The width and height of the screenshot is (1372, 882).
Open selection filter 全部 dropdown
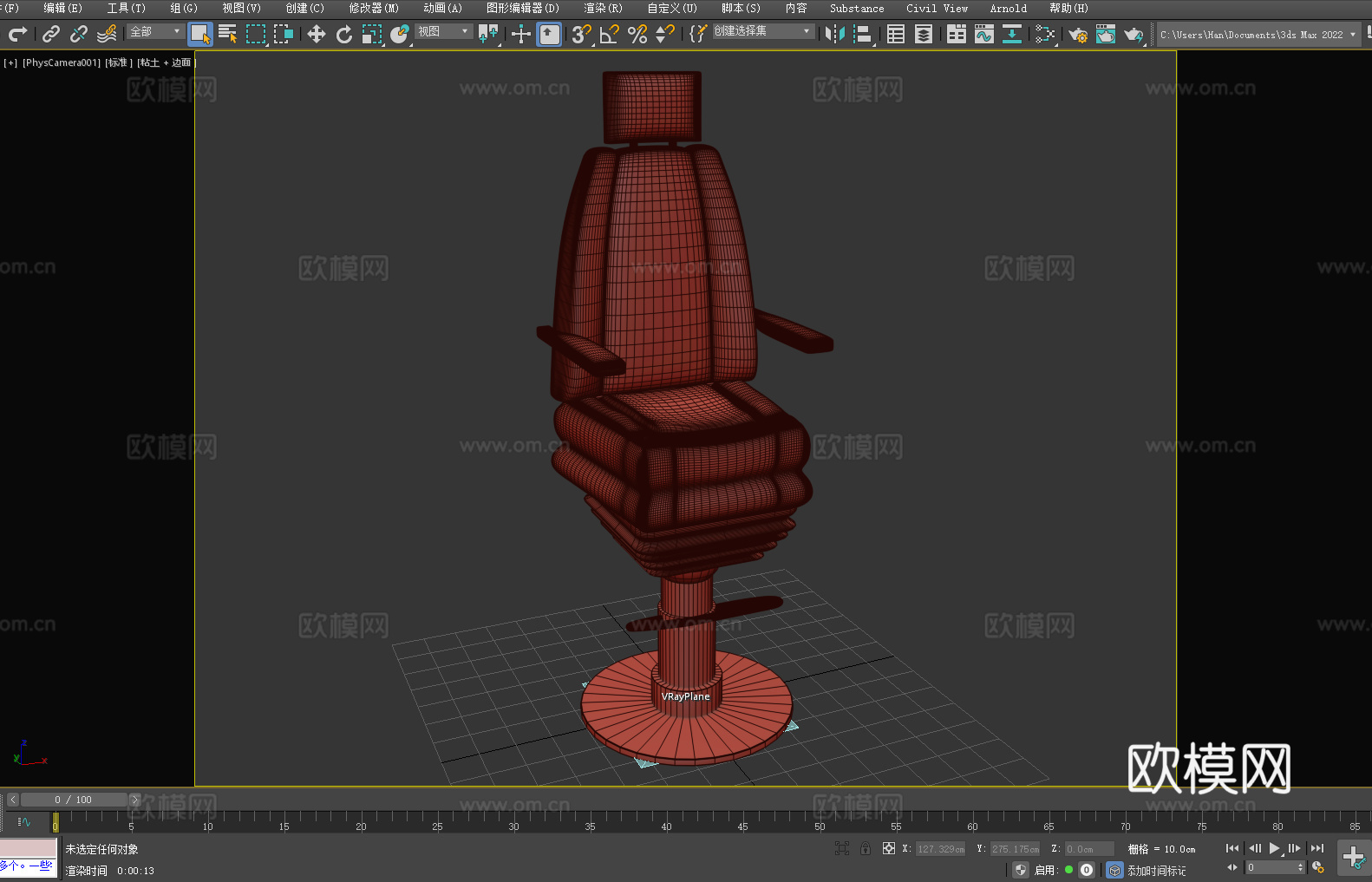click(155, 31)
